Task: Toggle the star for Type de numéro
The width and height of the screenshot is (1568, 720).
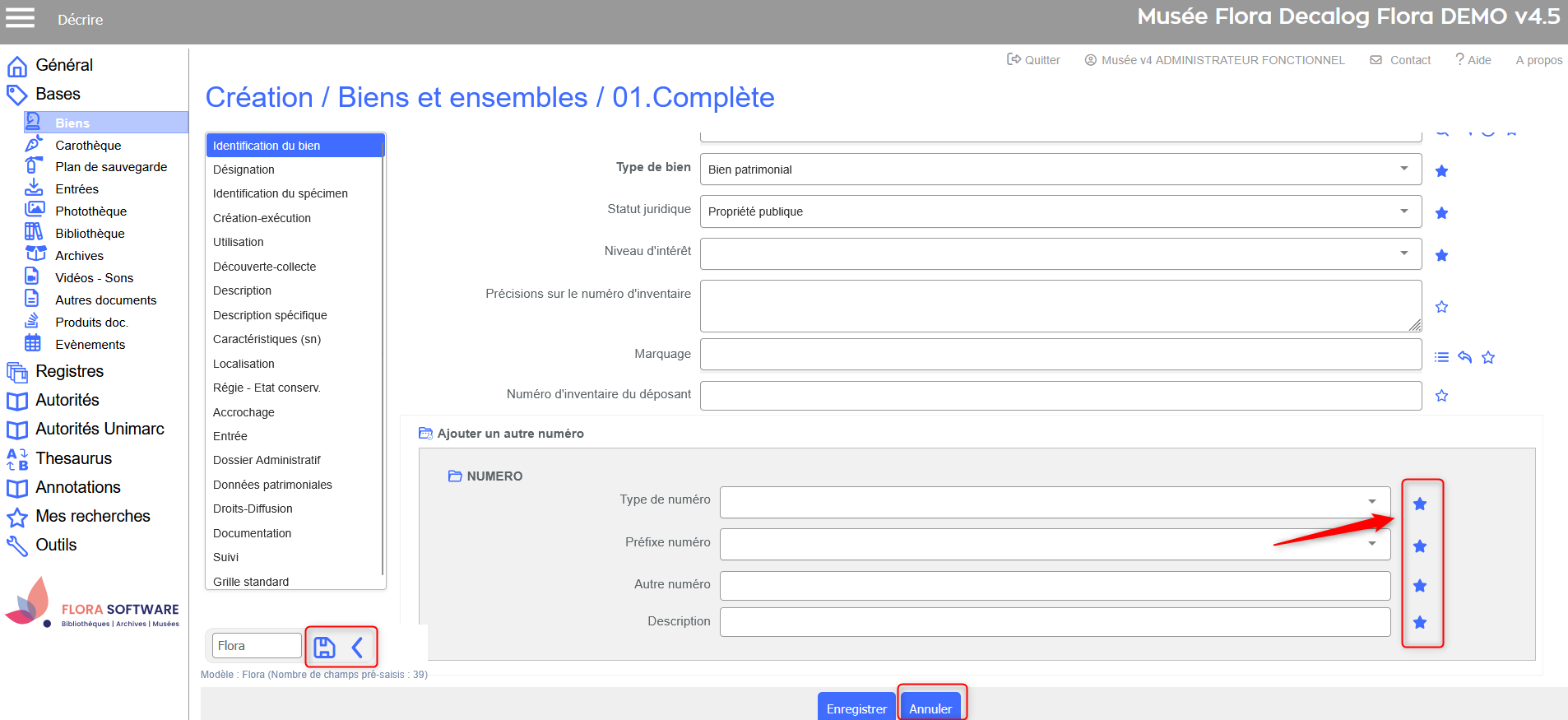Action: point(1420,504)
